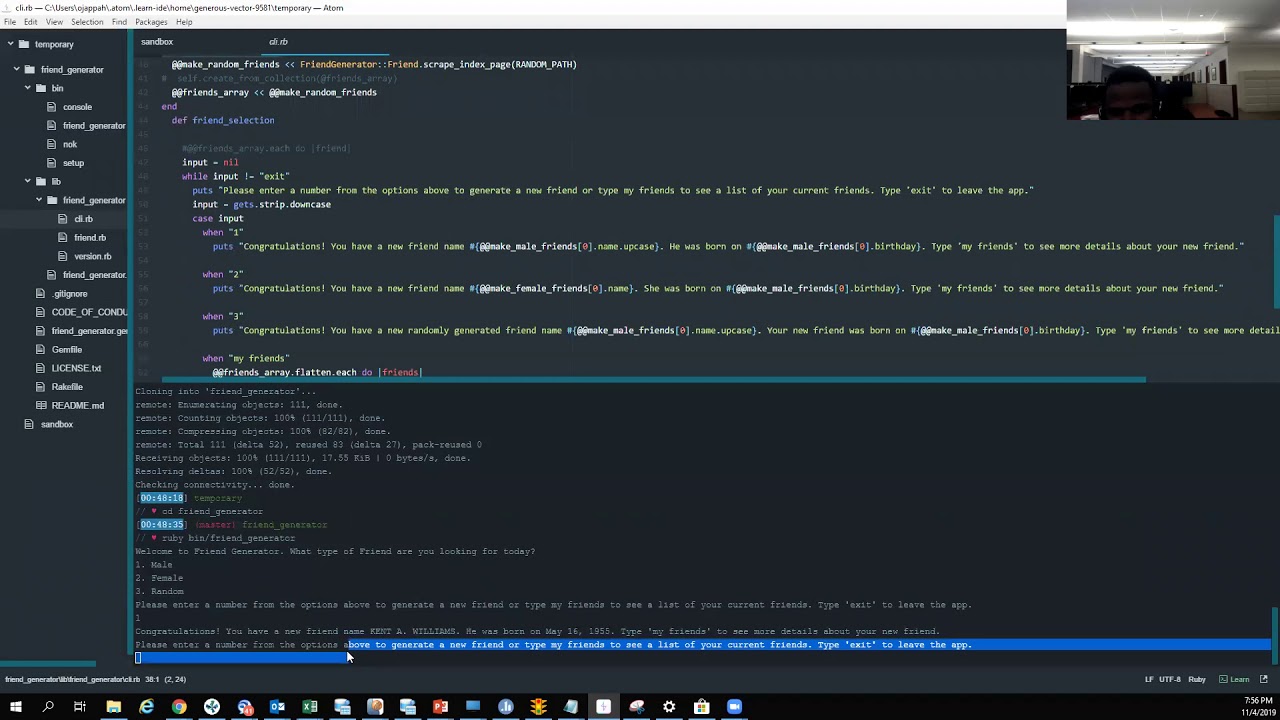1280x720 pixels.
Task: Open Excel from the taskbar
Action: pos(310,707)
